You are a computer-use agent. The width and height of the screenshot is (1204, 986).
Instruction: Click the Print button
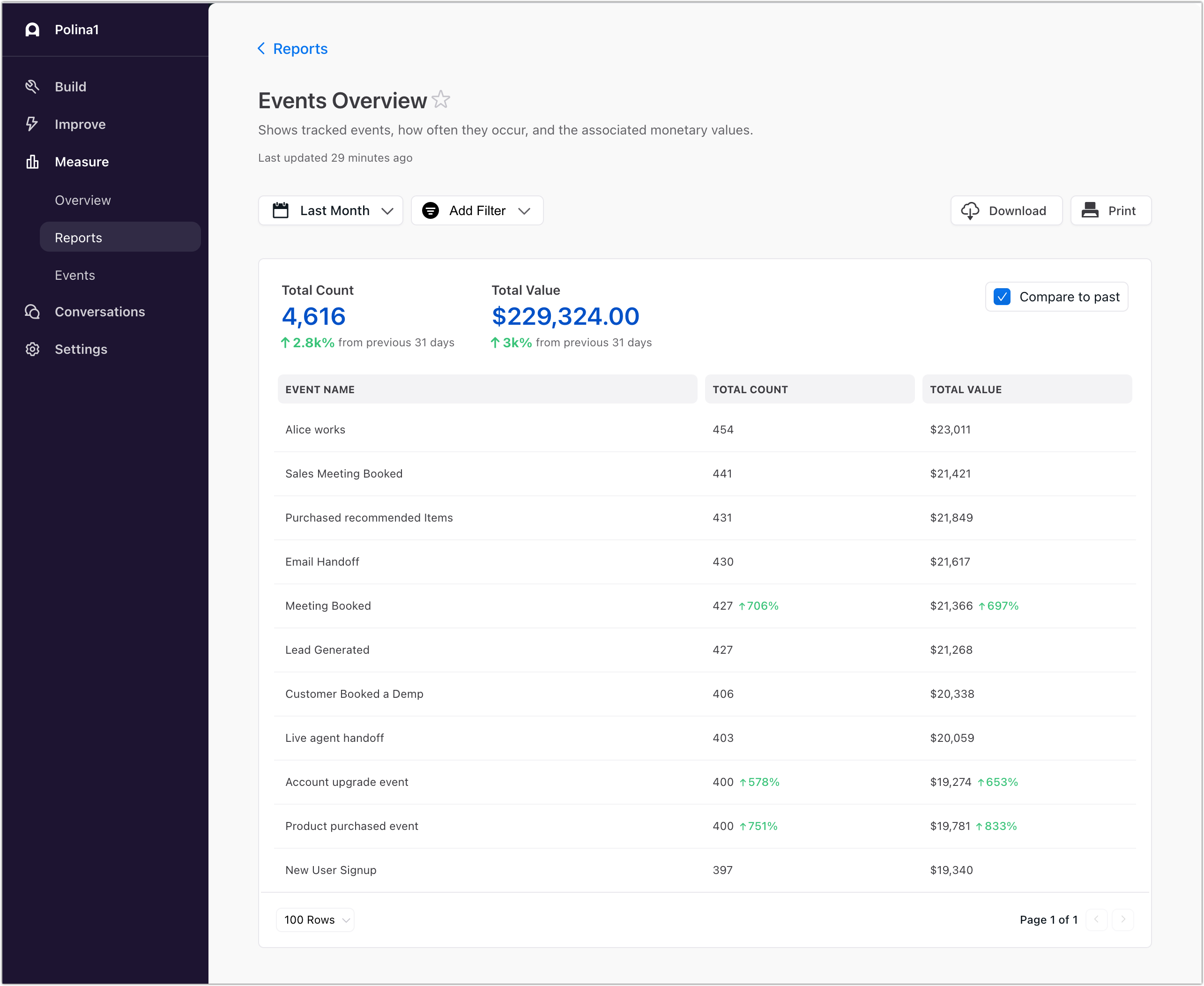[1110, 211]
